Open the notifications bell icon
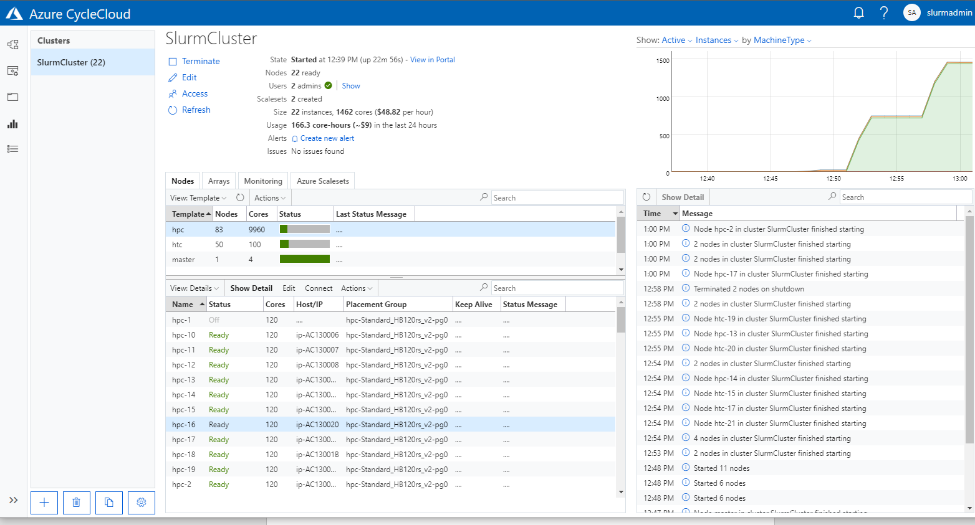975x525 pixels. [859, 12]
